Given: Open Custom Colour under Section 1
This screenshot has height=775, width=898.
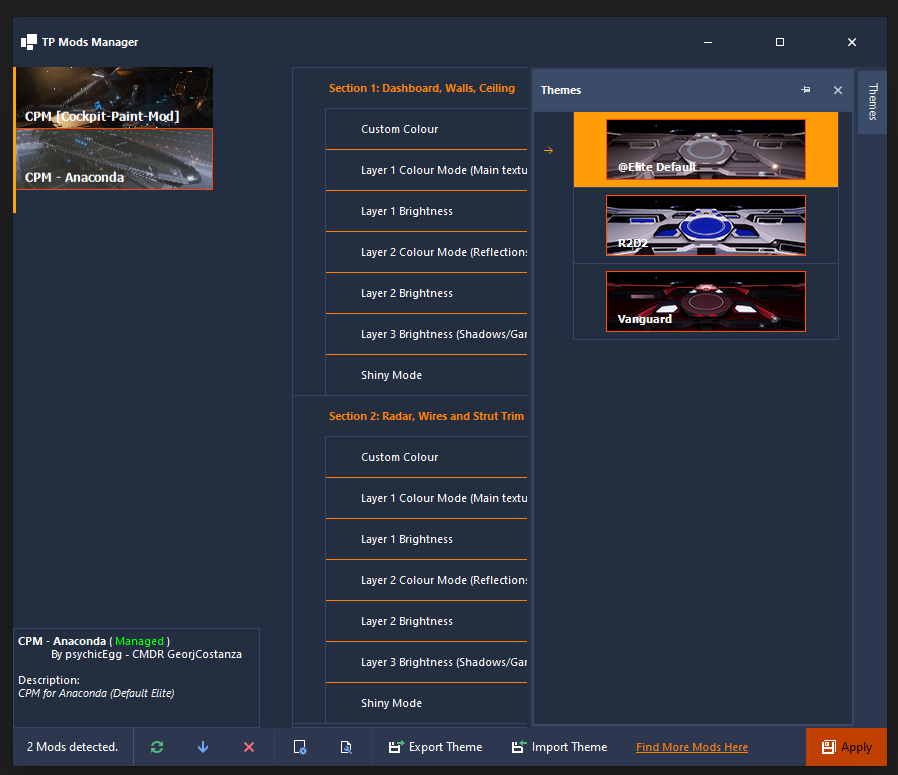Looking at the screenshot, I should 426,129.
